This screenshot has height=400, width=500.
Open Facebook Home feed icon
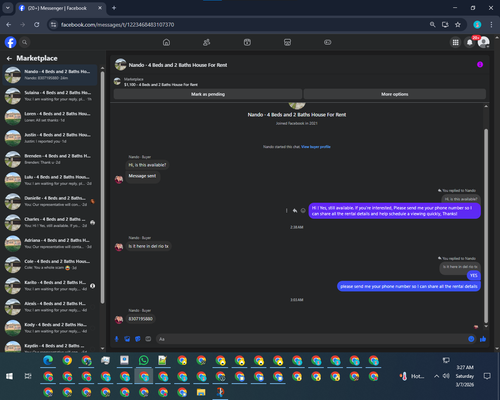166,42
